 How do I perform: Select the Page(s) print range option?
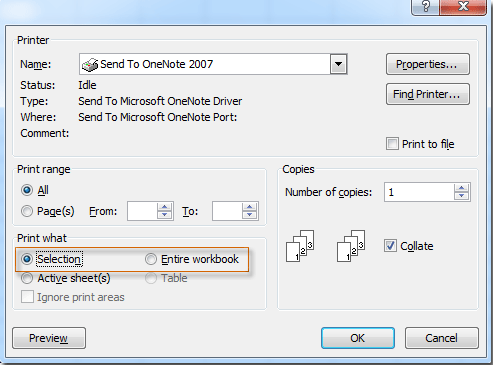[x=27, y=211]
